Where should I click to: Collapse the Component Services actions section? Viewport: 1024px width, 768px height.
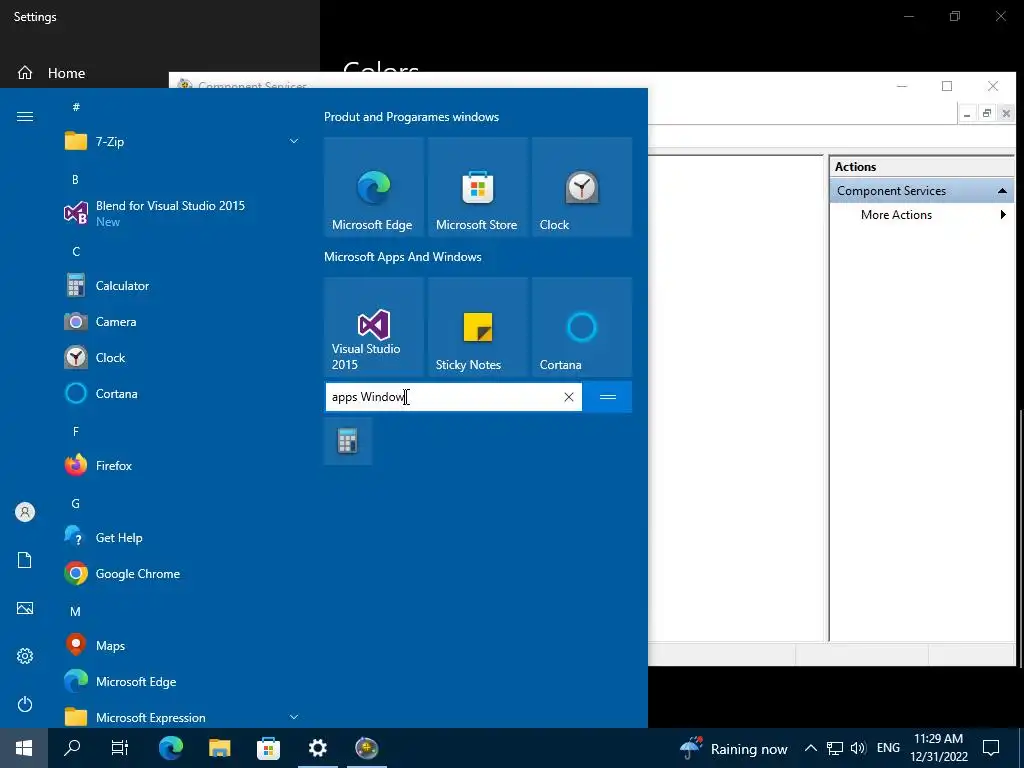coord(1002,191)
